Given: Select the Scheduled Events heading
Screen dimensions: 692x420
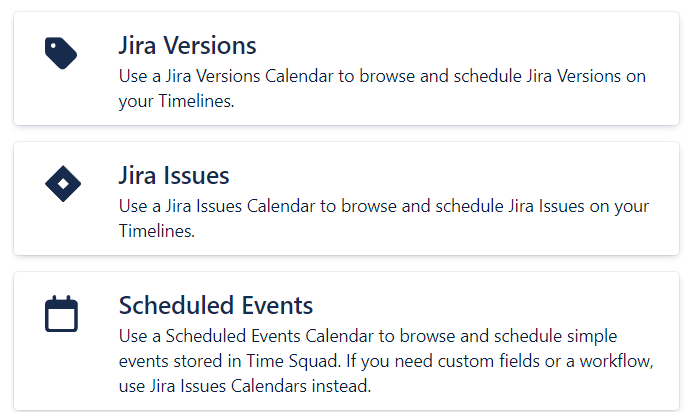Looking at the screenshot, I should click(x=216, y=305).
